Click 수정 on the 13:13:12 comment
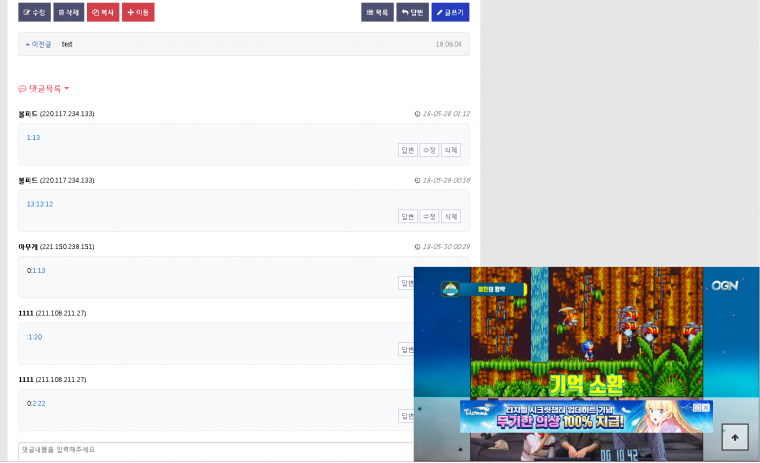This screenshot has height=463, width=760. point(429,217)
